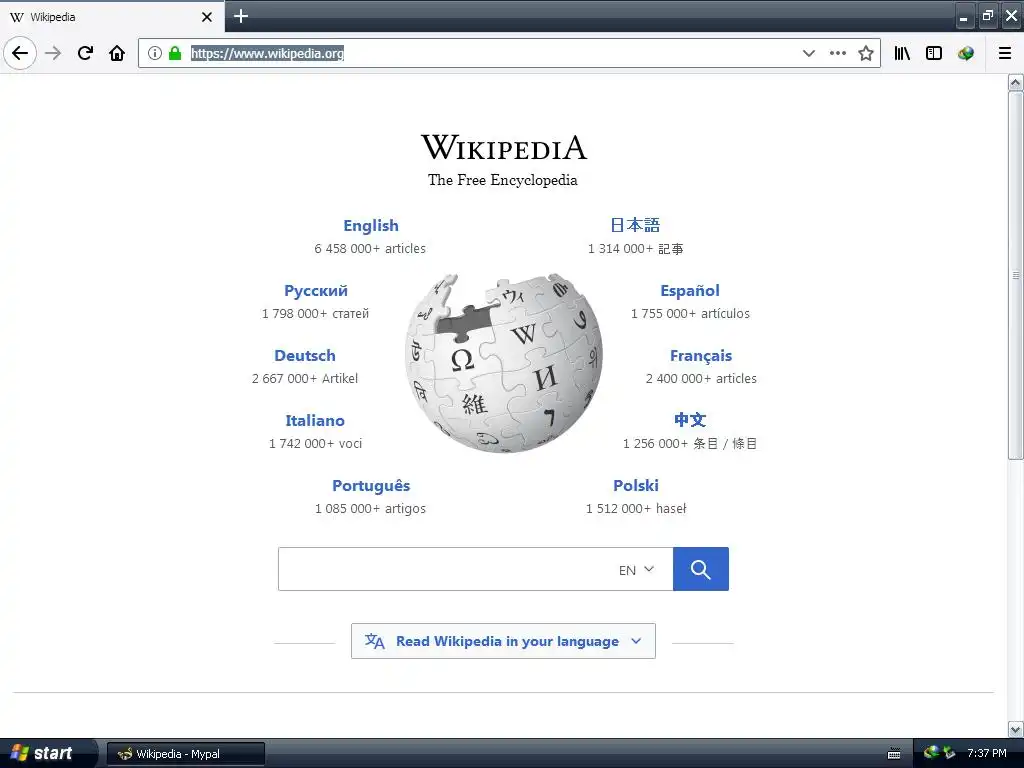
Task: Click the Wikipedia globe logo image
Action: tap(504, 363)
